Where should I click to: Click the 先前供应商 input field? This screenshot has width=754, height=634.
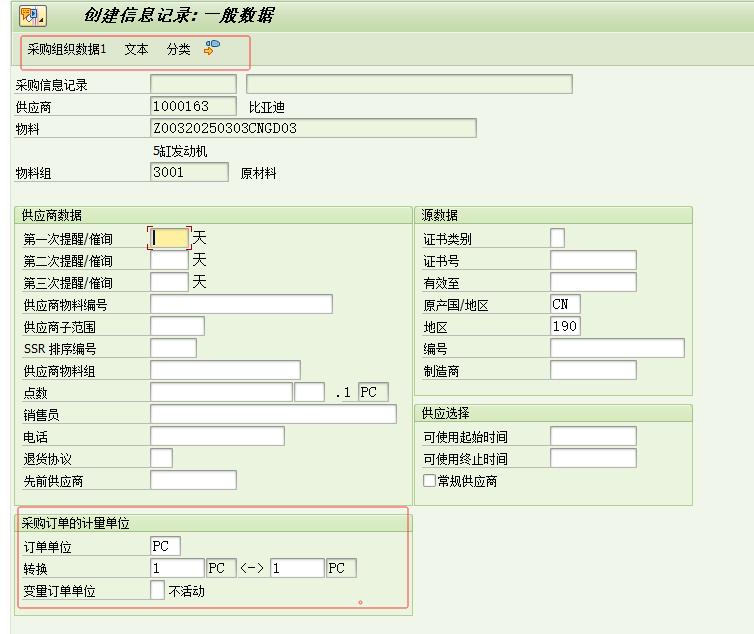[193, 480]
